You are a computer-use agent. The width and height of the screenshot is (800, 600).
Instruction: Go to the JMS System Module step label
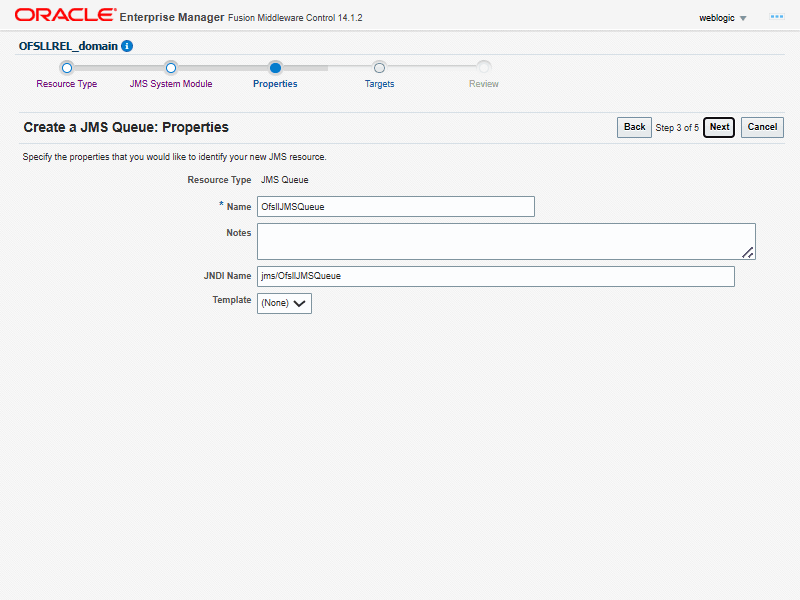(171, 84)
